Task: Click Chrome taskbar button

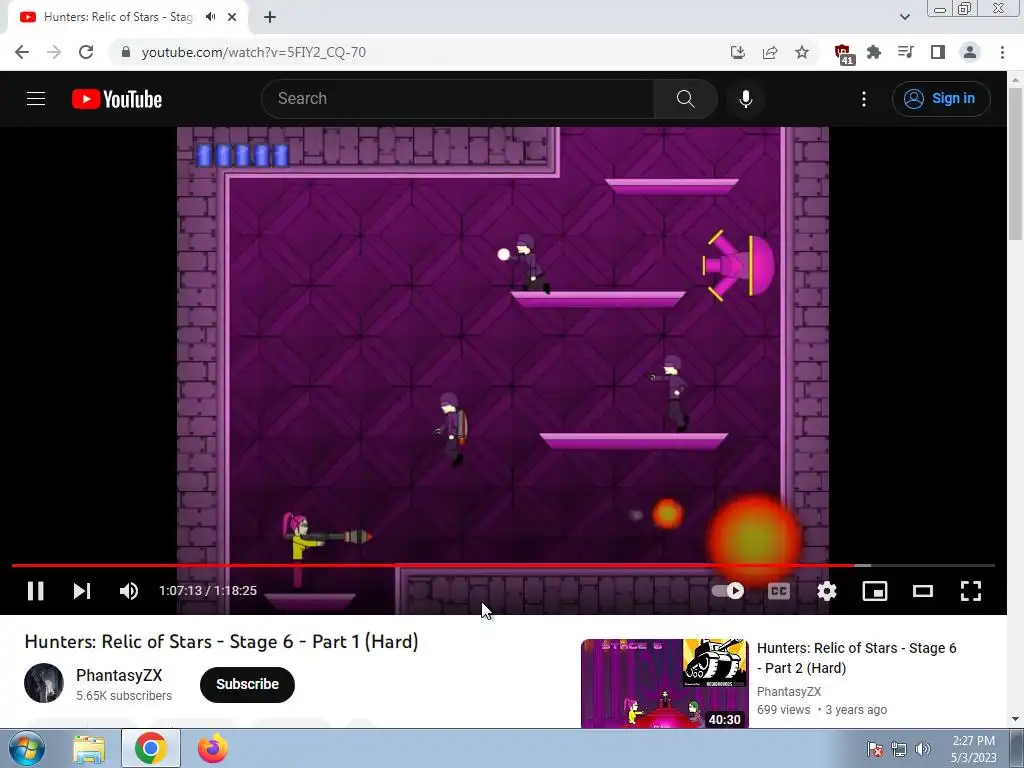Action: click(151, 748)
